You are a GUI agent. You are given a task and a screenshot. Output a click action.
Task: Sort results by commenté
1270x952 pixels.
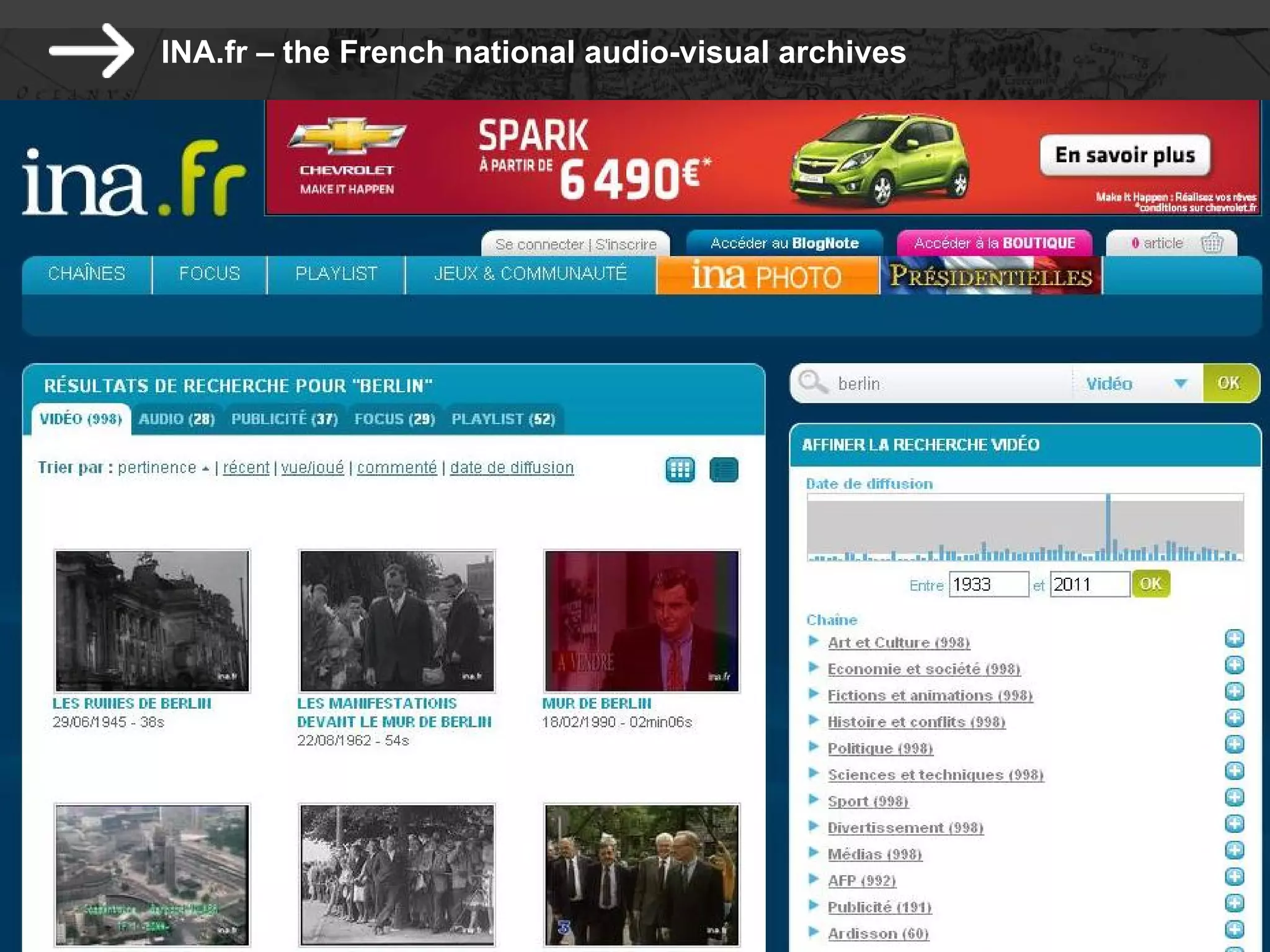[x=397, y=467]
